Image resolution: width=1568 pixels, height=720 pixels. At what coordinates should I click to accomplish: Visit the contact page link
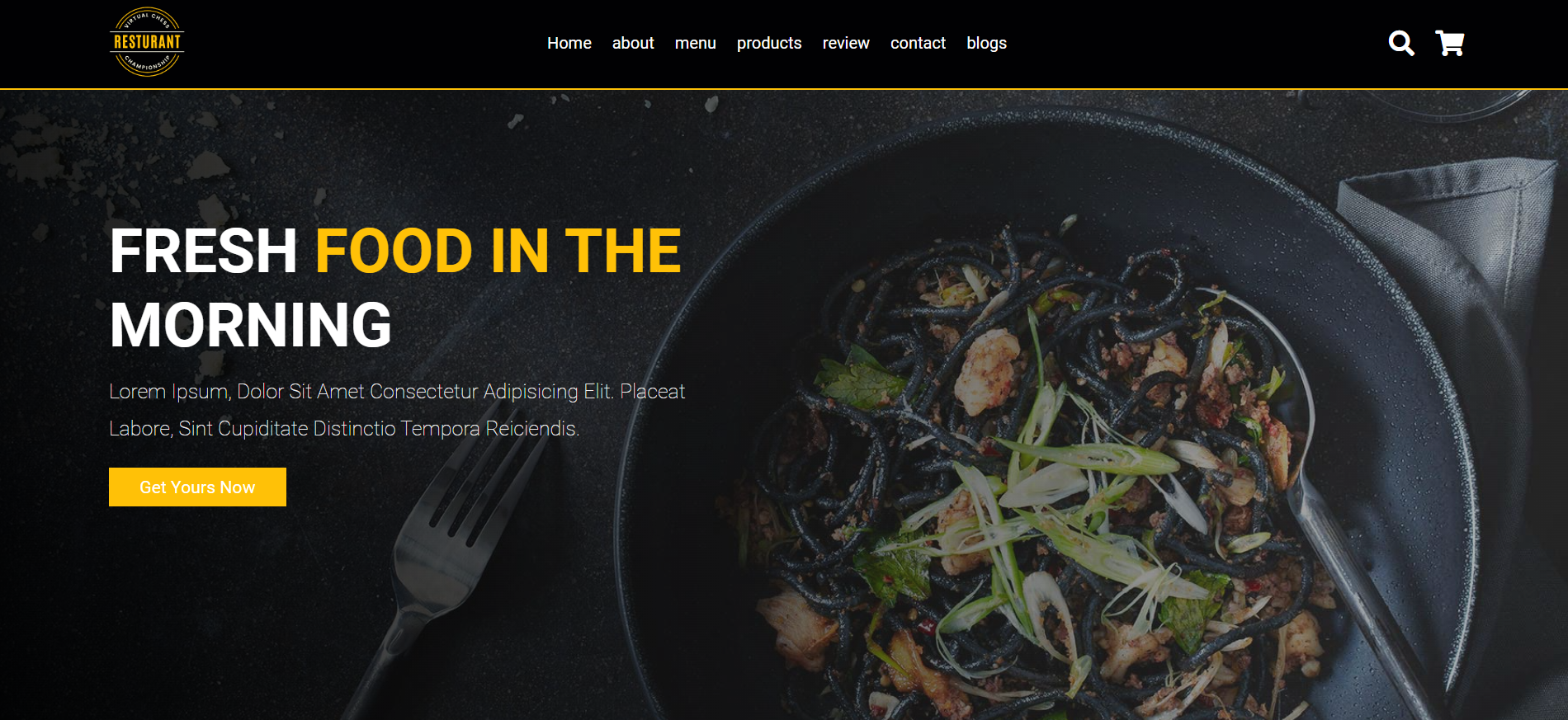click(x=918, y=43)
